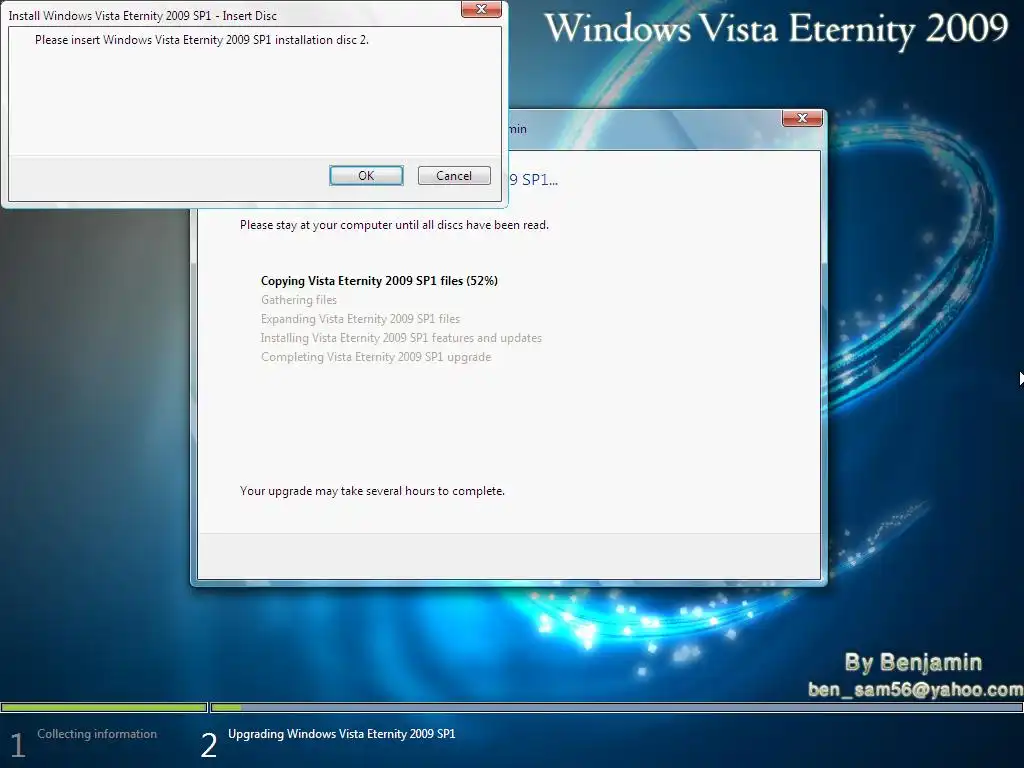Click the stage 1 Collecting information progress bar
Image resolution: width=1024 pixels, height=768 pixels.
[x=104, y=707]
